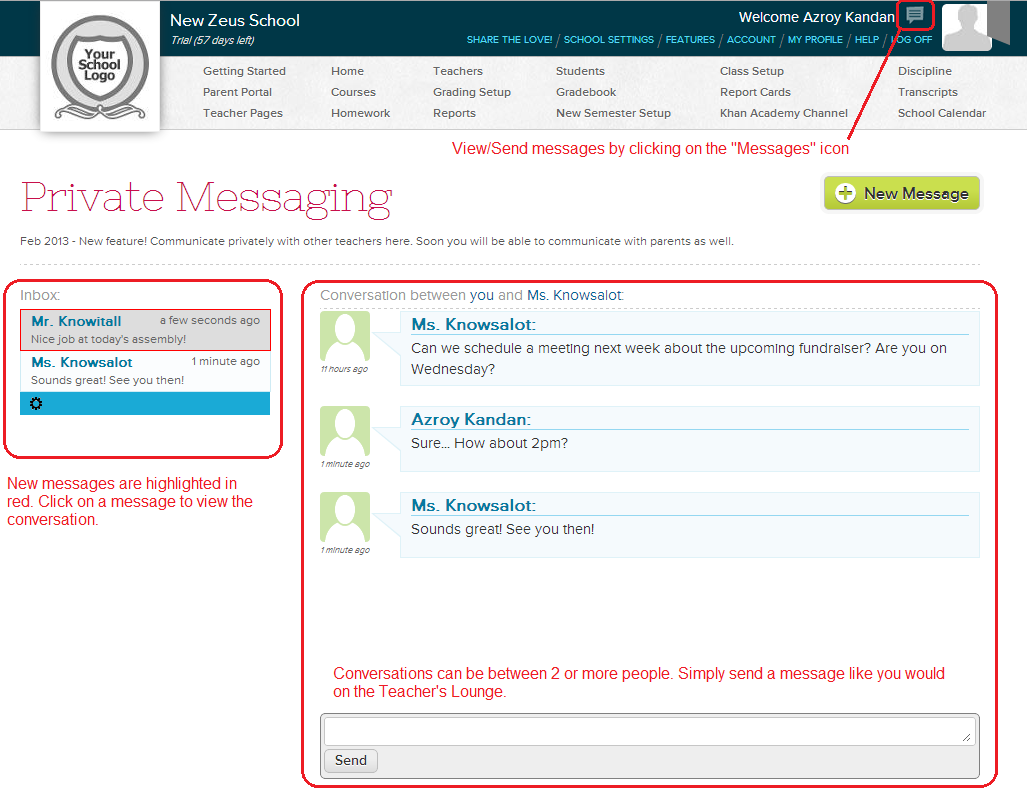This screenshot has width=1027, height=796.
Task: Switch to the Discipline section
Action: click(924, 71)
